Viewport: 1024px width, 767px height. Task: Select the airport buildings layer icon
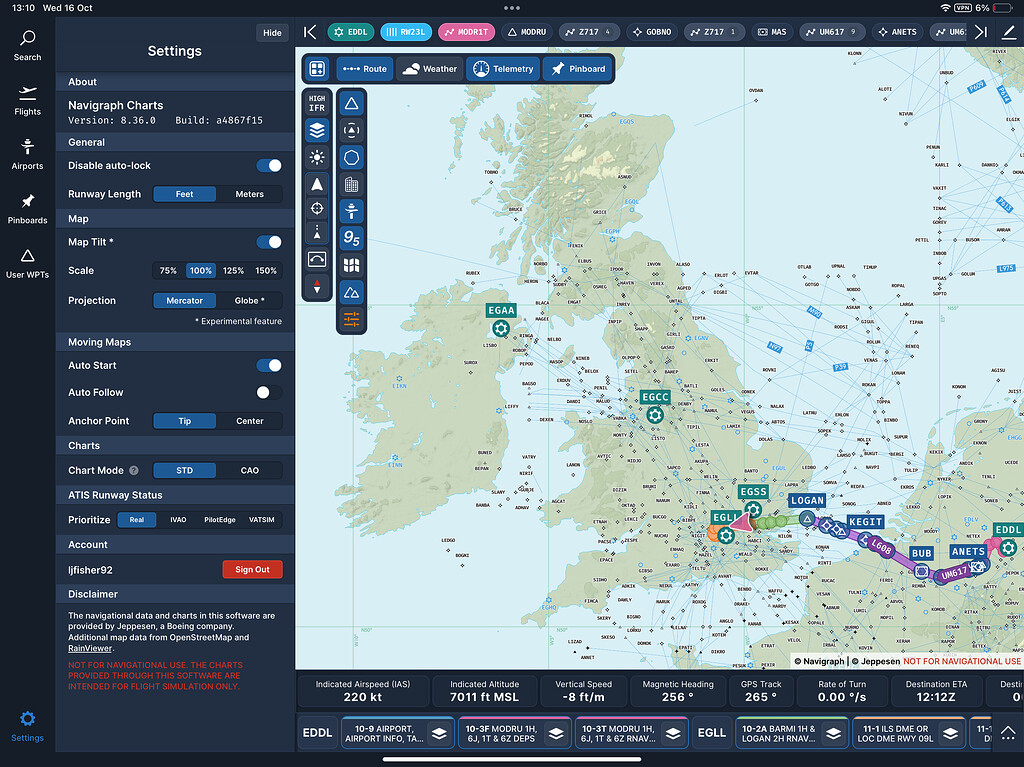click(351, 184)
